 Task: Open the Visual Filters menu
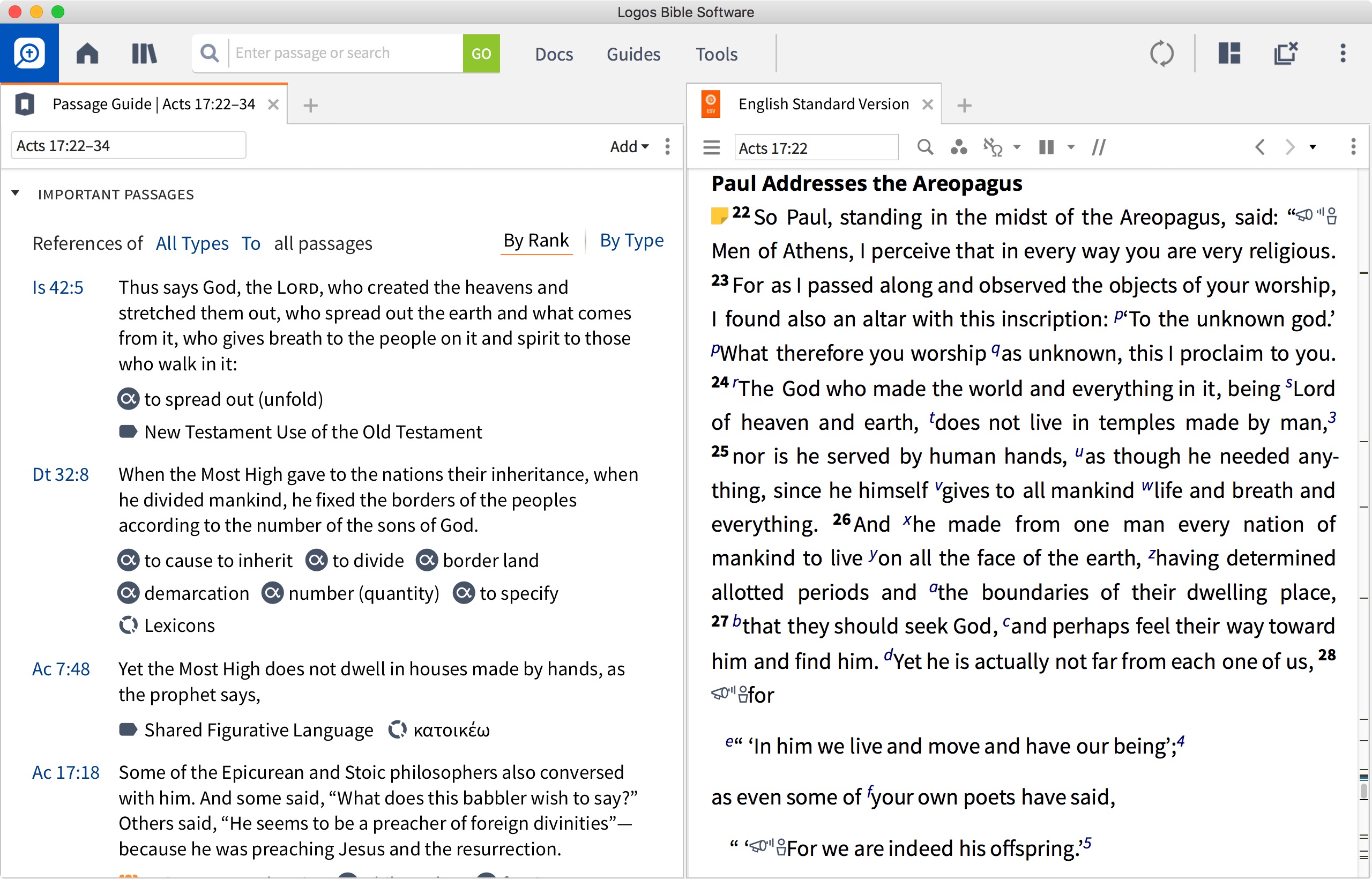pos(958,147)
